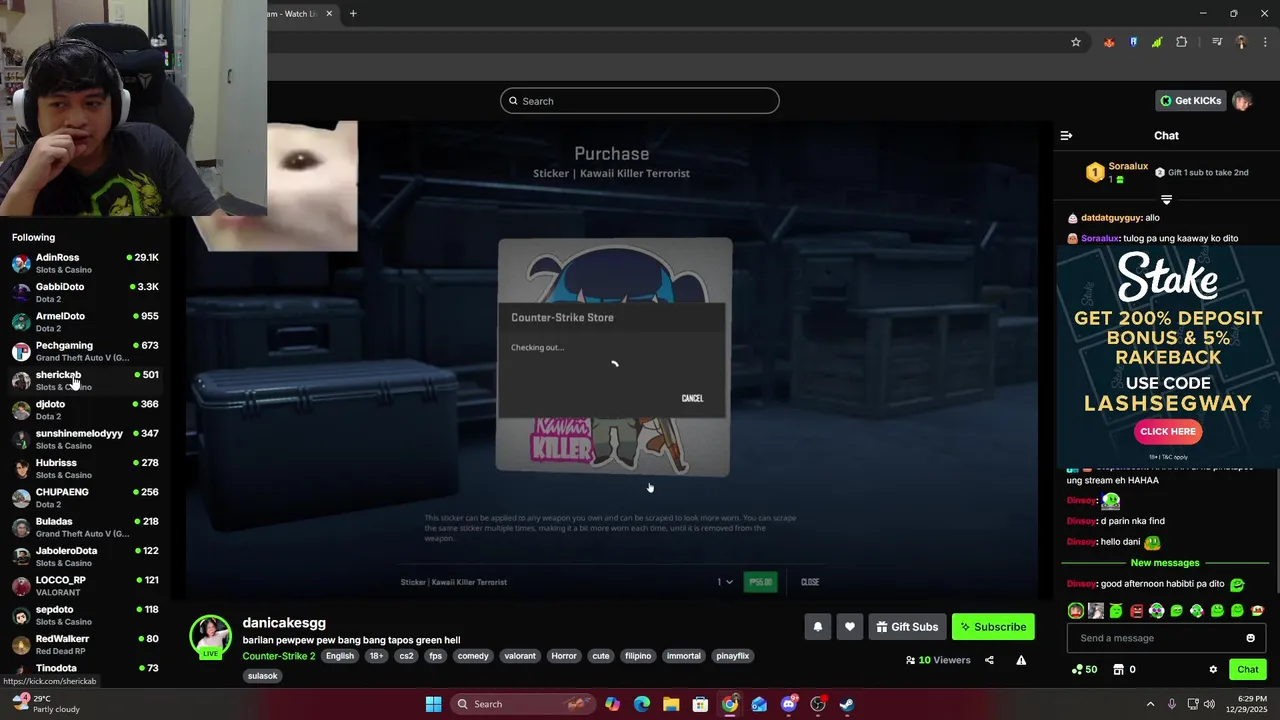
Task: Click CLOSE in purchase screen
Action: click(810, 582)
